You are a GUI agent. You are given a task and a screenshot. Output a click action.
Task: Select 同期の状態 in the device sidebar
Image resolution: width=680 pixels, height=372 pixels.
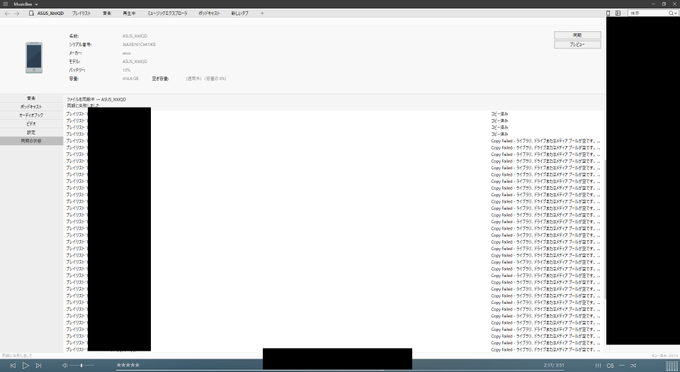31,141
